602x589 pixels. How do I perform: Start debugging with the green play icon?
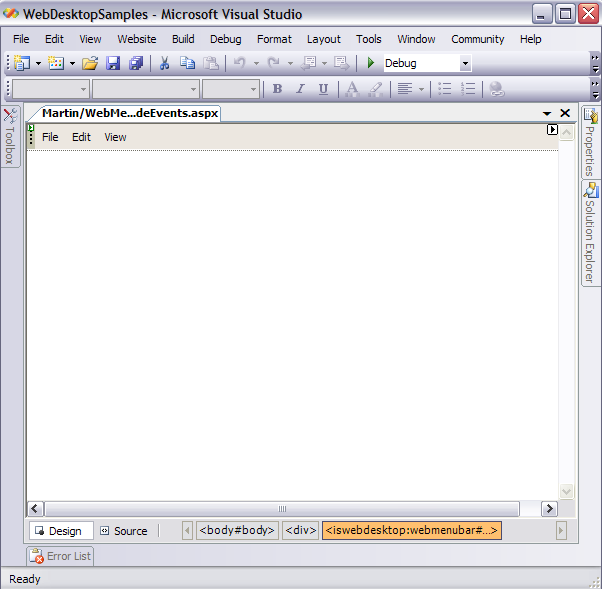pyautogui.click(x=371, y=63)
